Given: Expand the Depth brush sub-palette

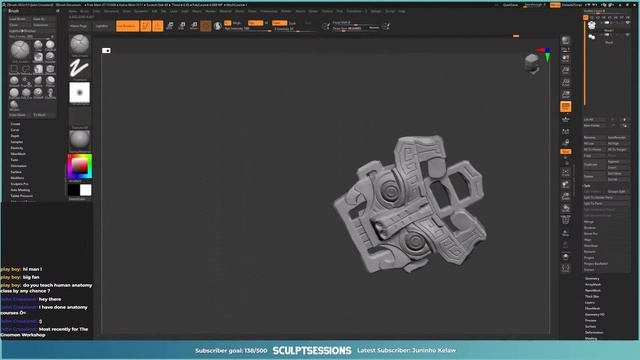Looking at the screenshot, I should tap(15, 136).
